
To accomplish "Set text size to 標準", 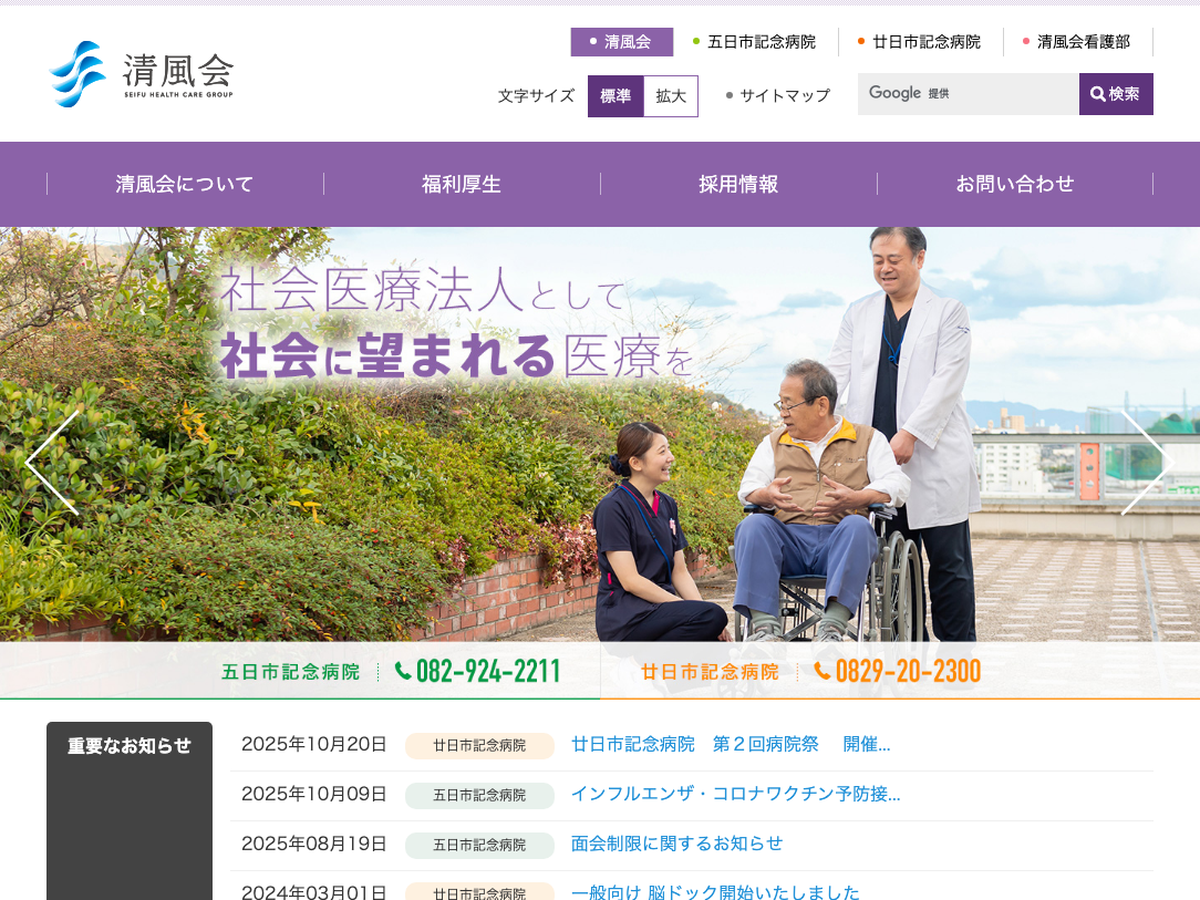I will [615, 96].
